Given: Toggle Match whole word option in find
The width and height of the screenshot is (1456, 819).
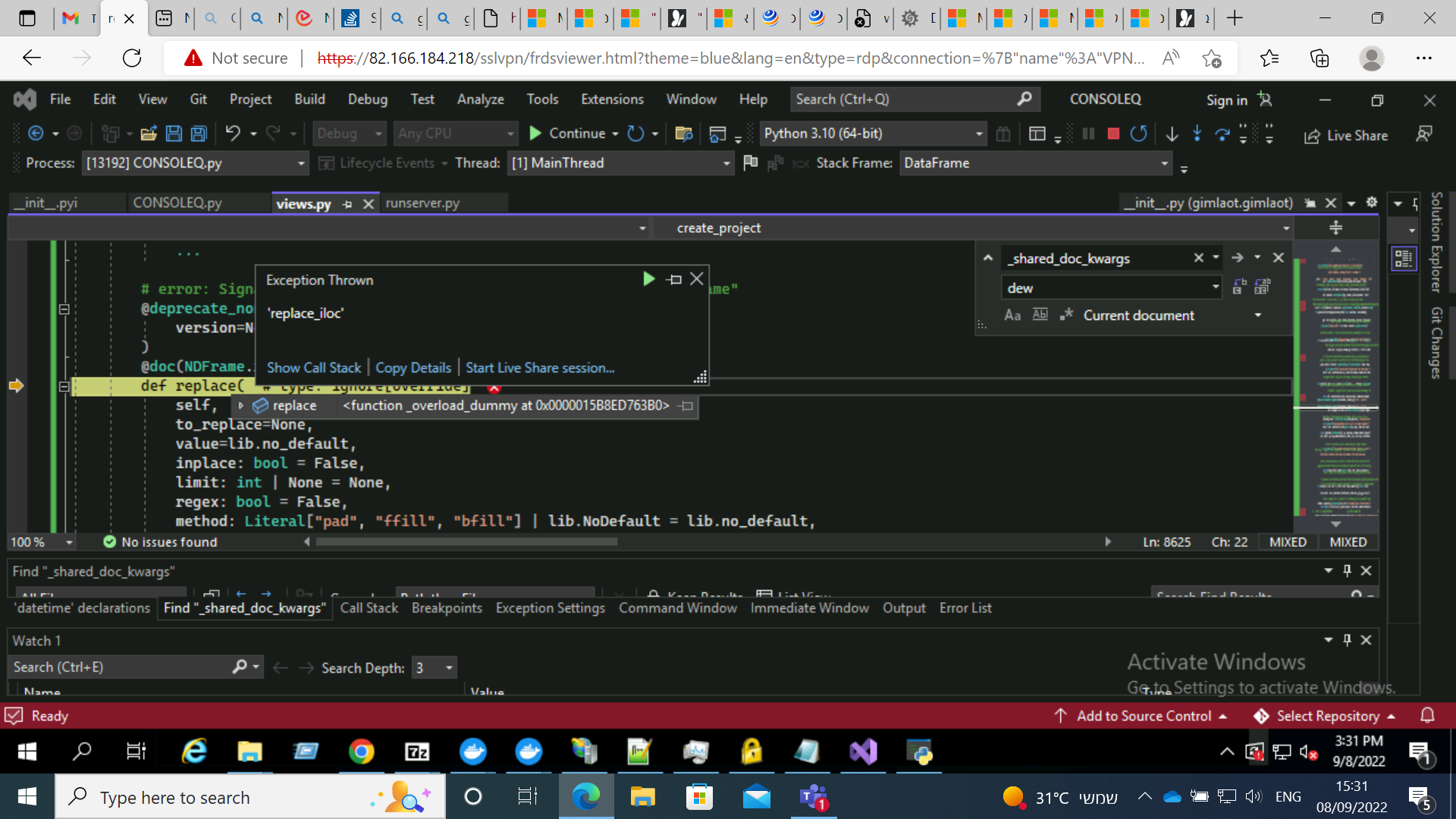Looking at the screenshot, I should click(x=1040, y=315).
